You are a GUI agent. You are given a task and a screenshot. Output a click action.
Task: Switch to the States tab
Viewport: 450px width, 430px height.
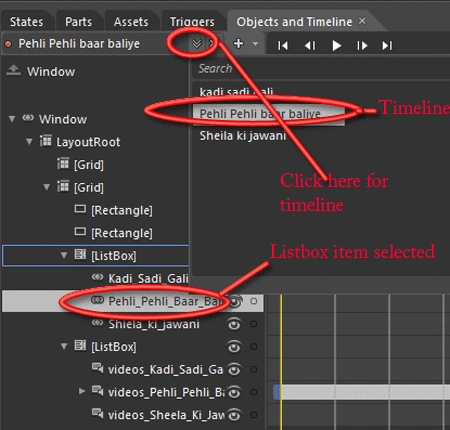tap(27, 22)
